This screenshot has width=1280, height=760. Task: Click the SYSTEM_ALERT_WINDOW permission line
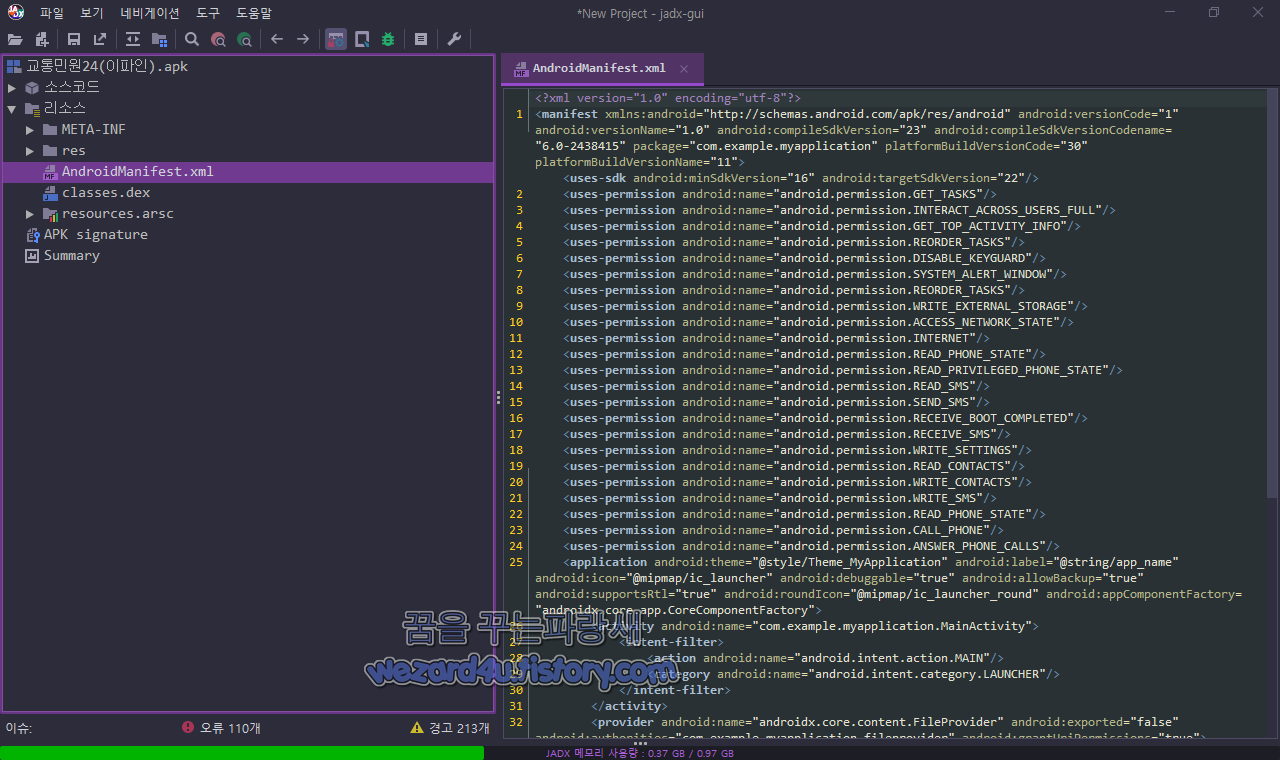[815, 274]
